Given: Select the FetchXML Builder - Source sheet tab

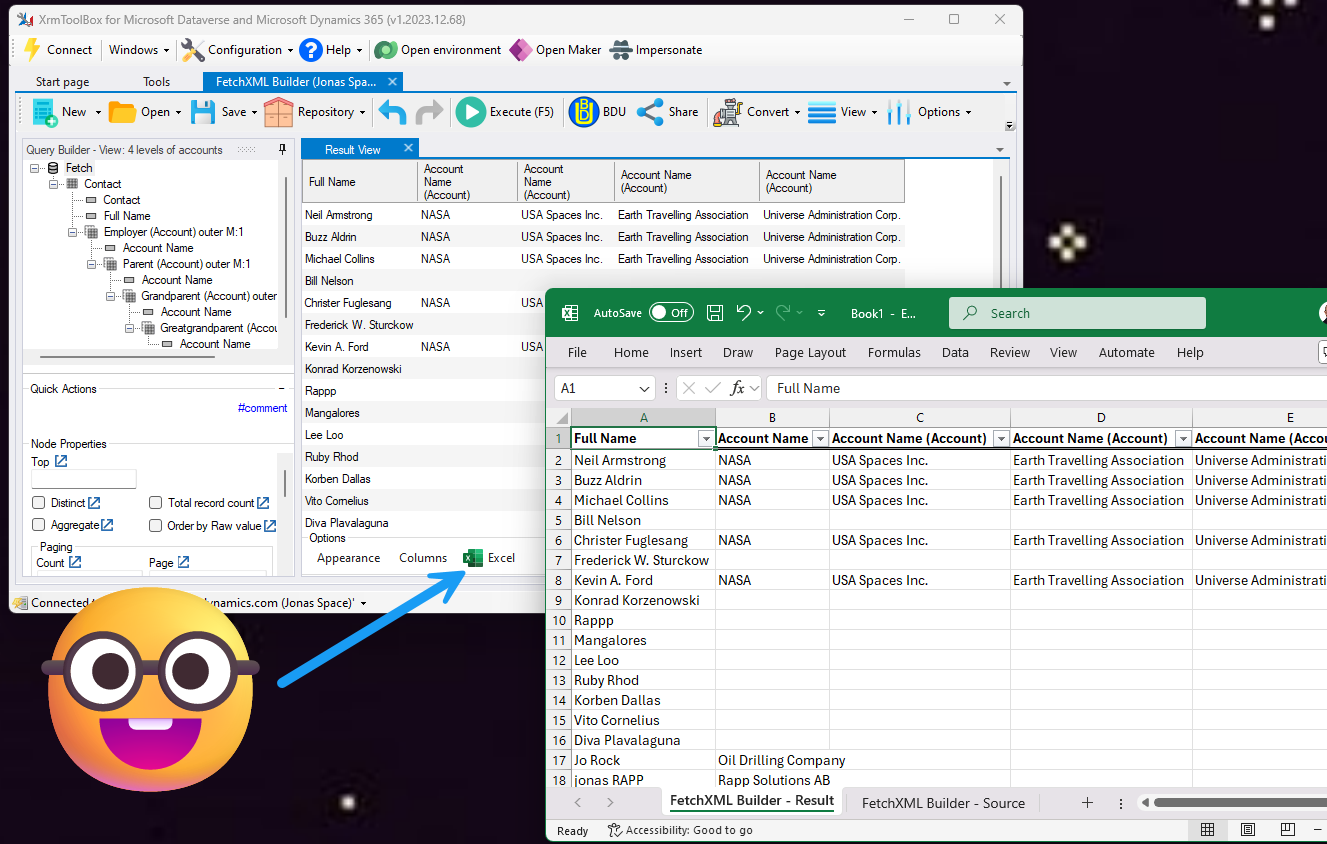Looking at the screenshot, I should (943, 803).
